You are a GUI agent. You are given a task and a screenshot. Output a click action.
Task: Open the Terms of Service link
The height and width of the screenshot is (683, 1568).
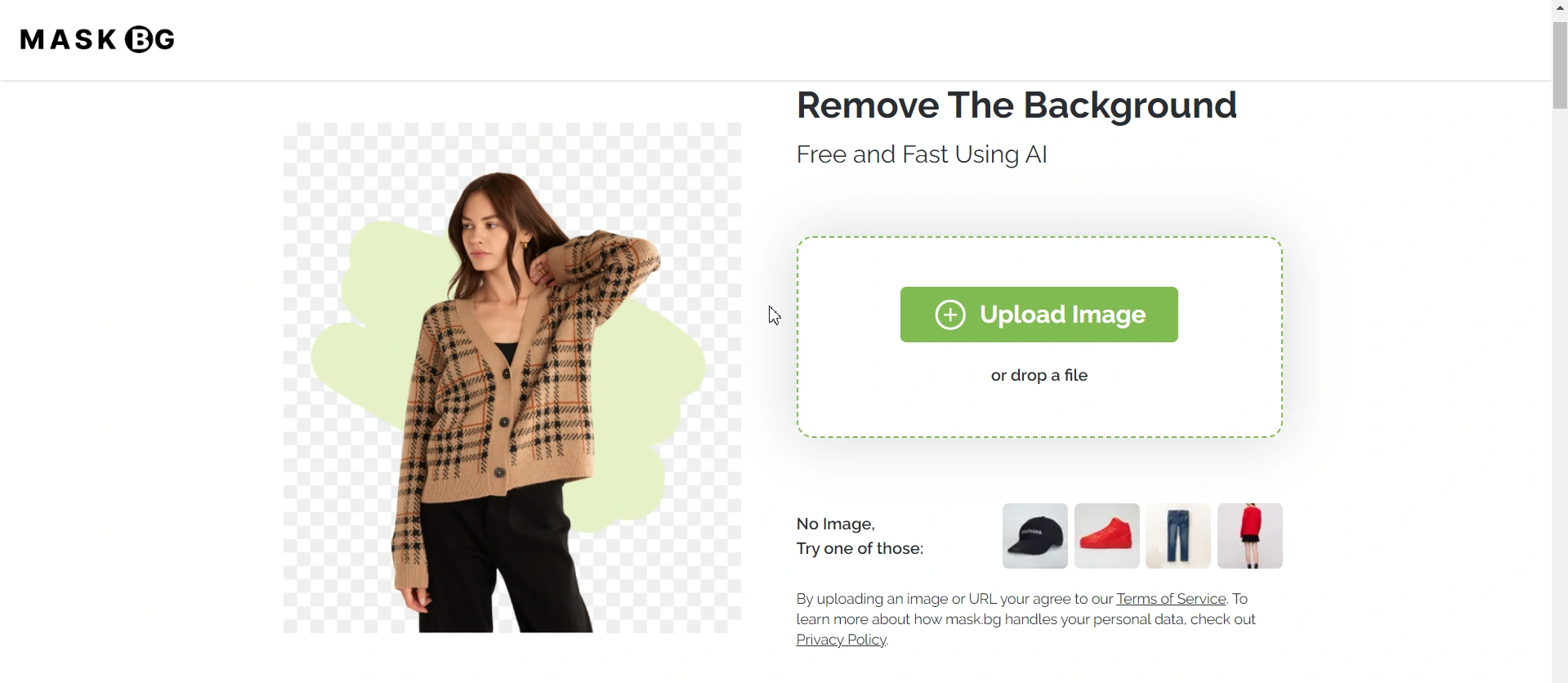(1171, 599)
